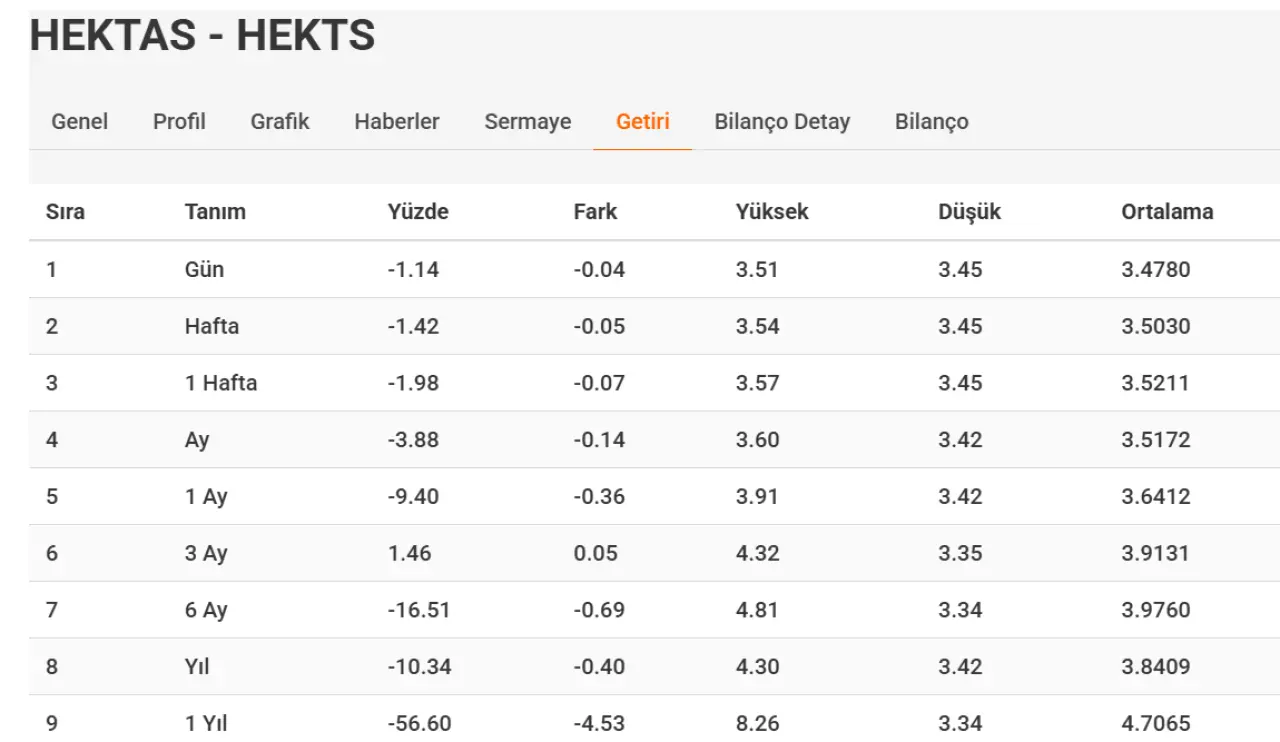Open the Genel tab
The width and height of the screenshot is (1280, 742).
(80, 122)
